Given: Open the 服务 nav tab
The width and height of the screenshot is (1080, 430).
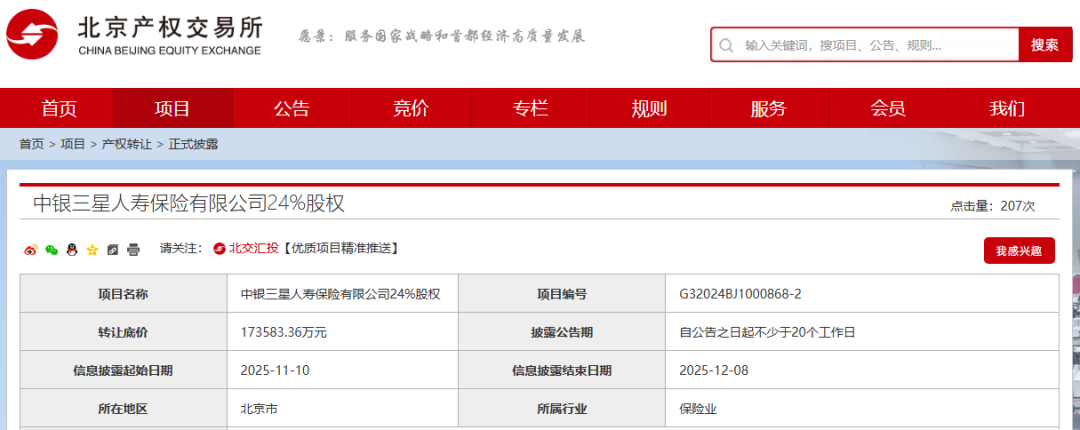Looking at the screenshot, I should [x=769, y=108].
